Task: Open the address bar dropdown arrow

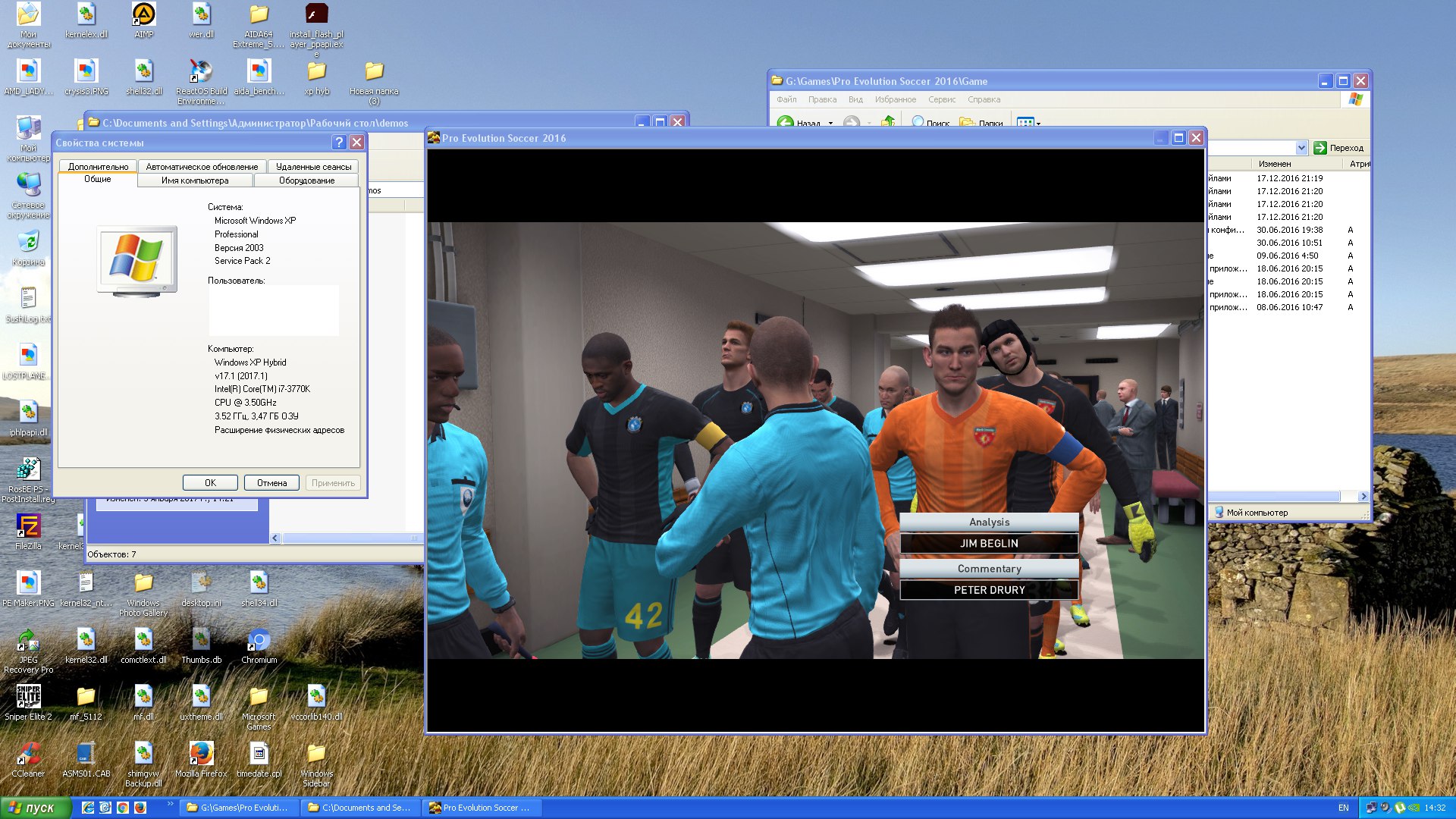Action: (x=1301, y=148)
